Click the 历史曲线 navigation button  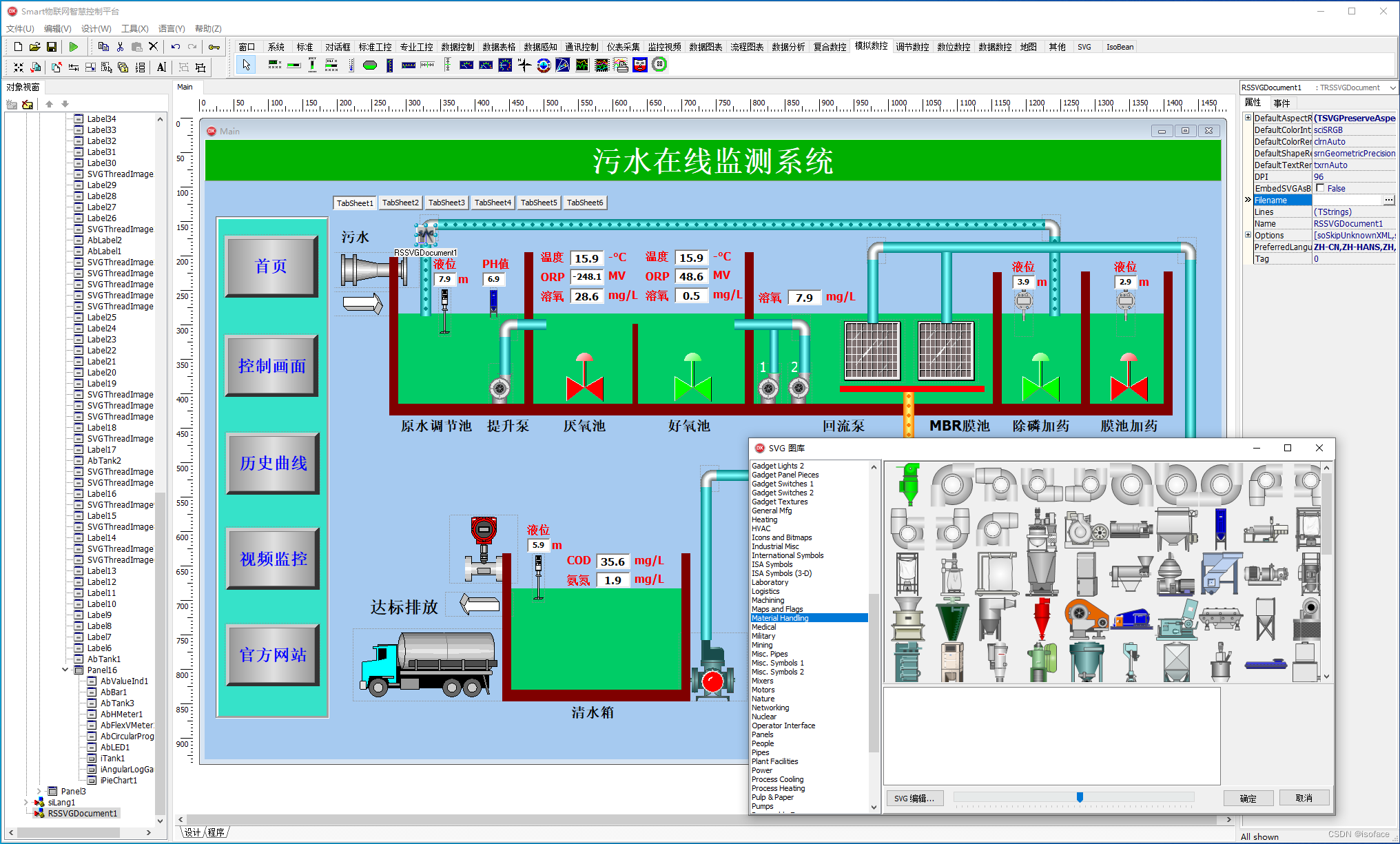pos(273,463)
